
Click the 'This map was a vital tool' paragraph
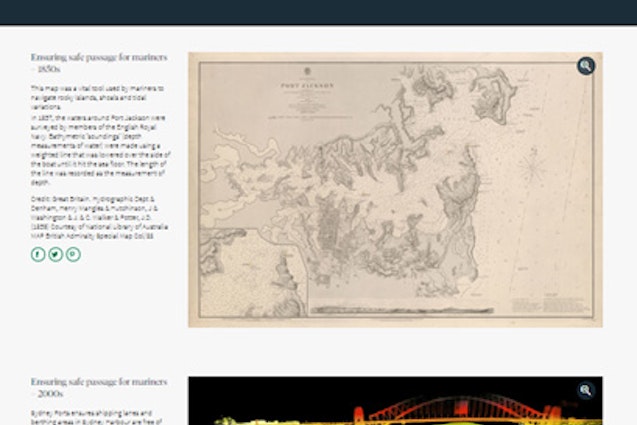(x=97, y=97)
